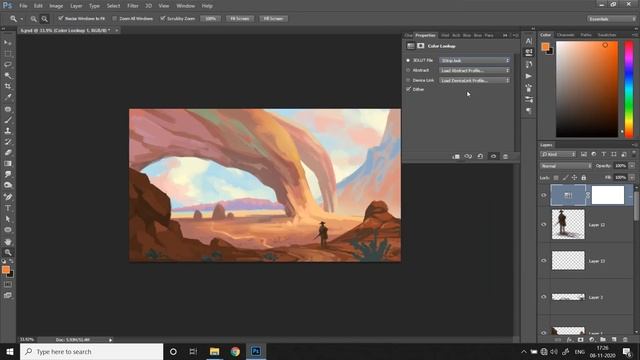The image size is (640, 360).
Task: Select the Lasso tool
Action: (8, 64)
